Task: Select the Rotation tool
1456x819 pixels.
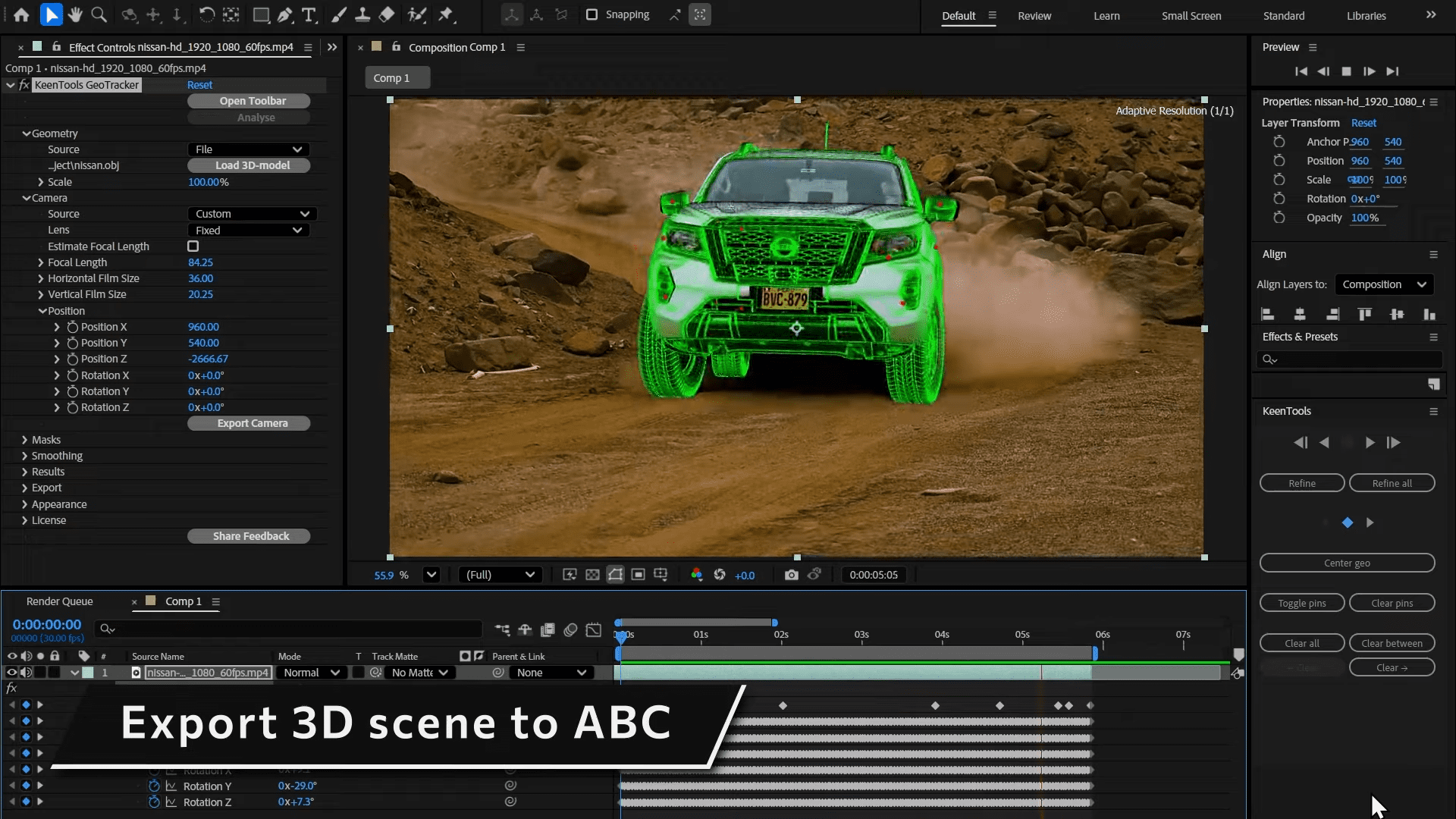Action: [208, 14]
